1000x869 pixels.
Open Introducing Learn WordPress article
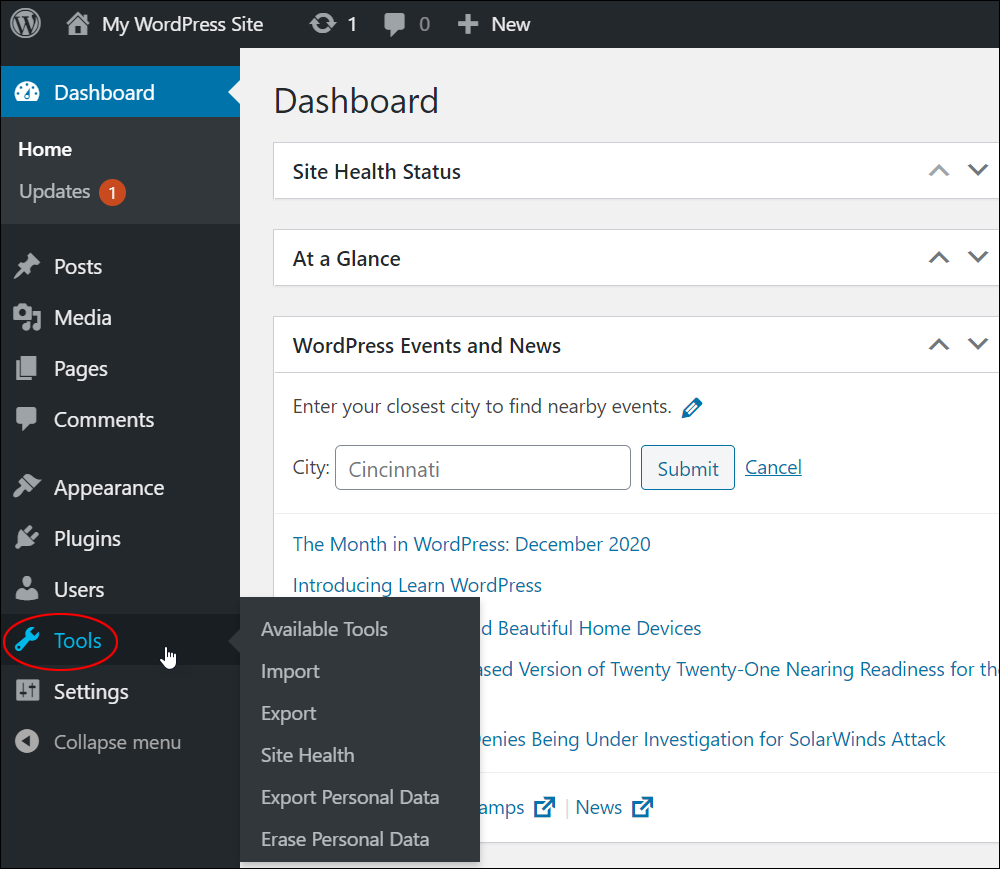pyautogui.click(x=417, y=585)
